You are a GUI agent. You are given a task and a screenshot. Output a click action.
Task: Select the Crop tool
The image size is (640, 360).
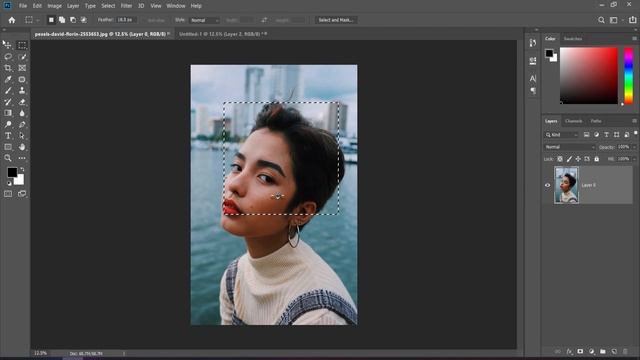click(x=8, y=68)
